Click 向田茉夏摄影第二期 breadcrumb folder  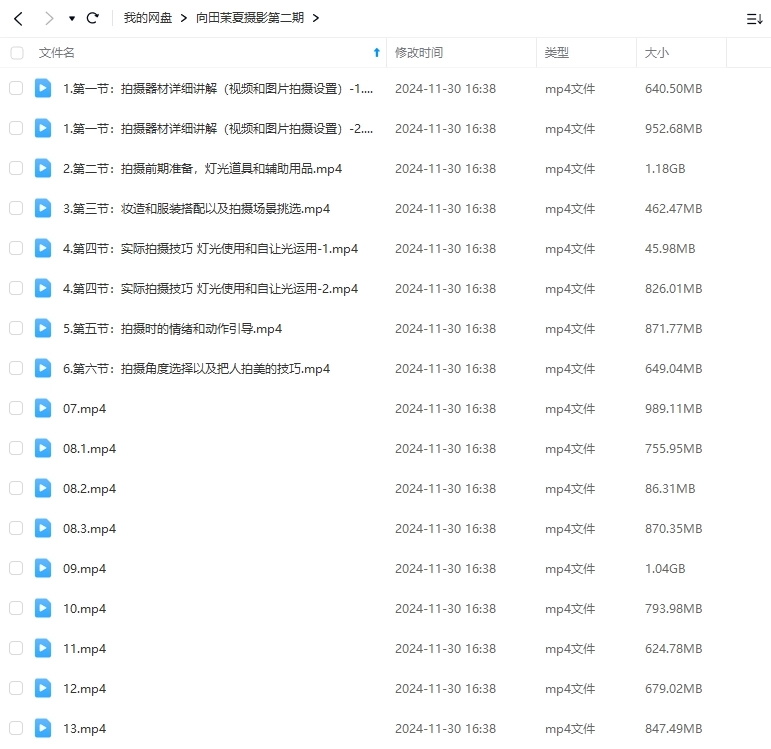tap(250, 18)
